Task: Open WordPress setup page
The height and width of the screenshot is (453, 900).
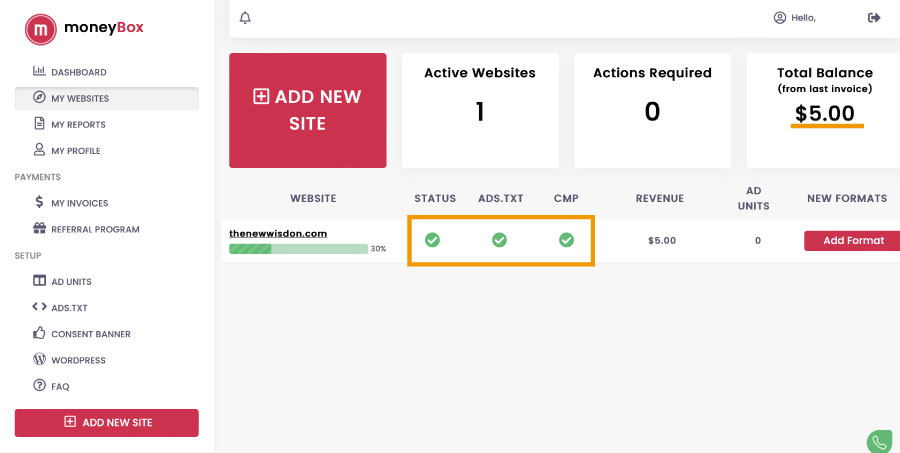Action: (x=107, y=360)
